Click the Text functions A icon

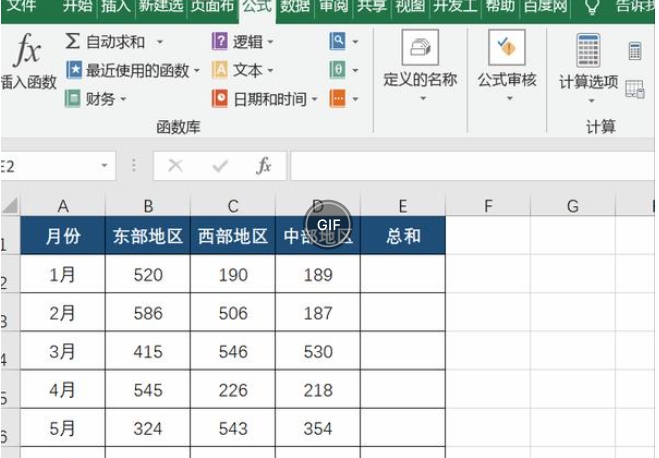coord(220,70)
